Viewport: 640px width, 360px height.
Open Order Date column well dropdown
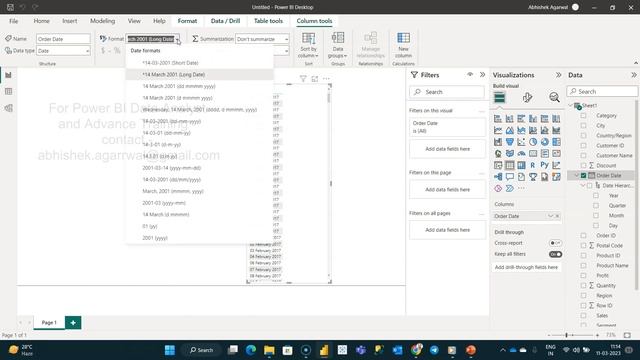point(550,216)
